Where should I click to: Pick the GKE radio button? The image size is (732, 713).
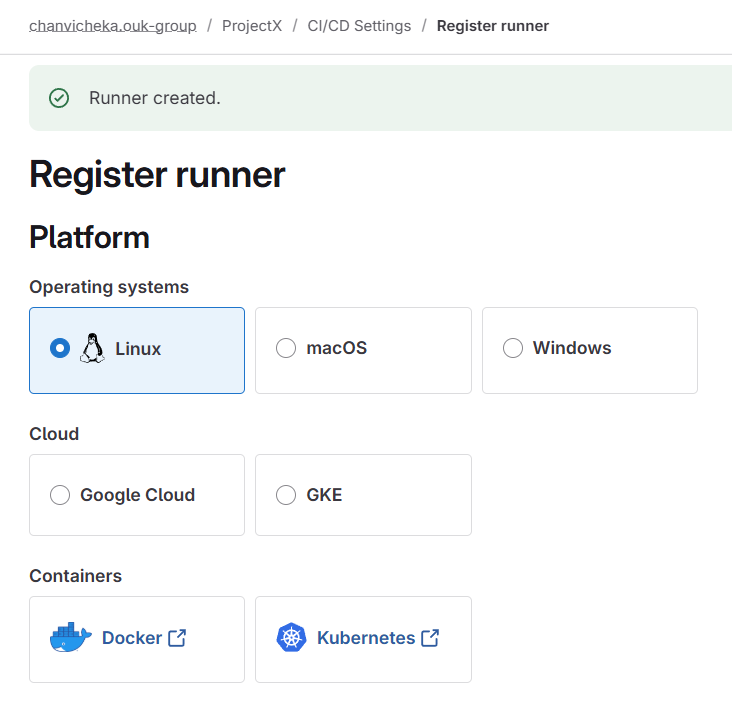pos(286,495)
